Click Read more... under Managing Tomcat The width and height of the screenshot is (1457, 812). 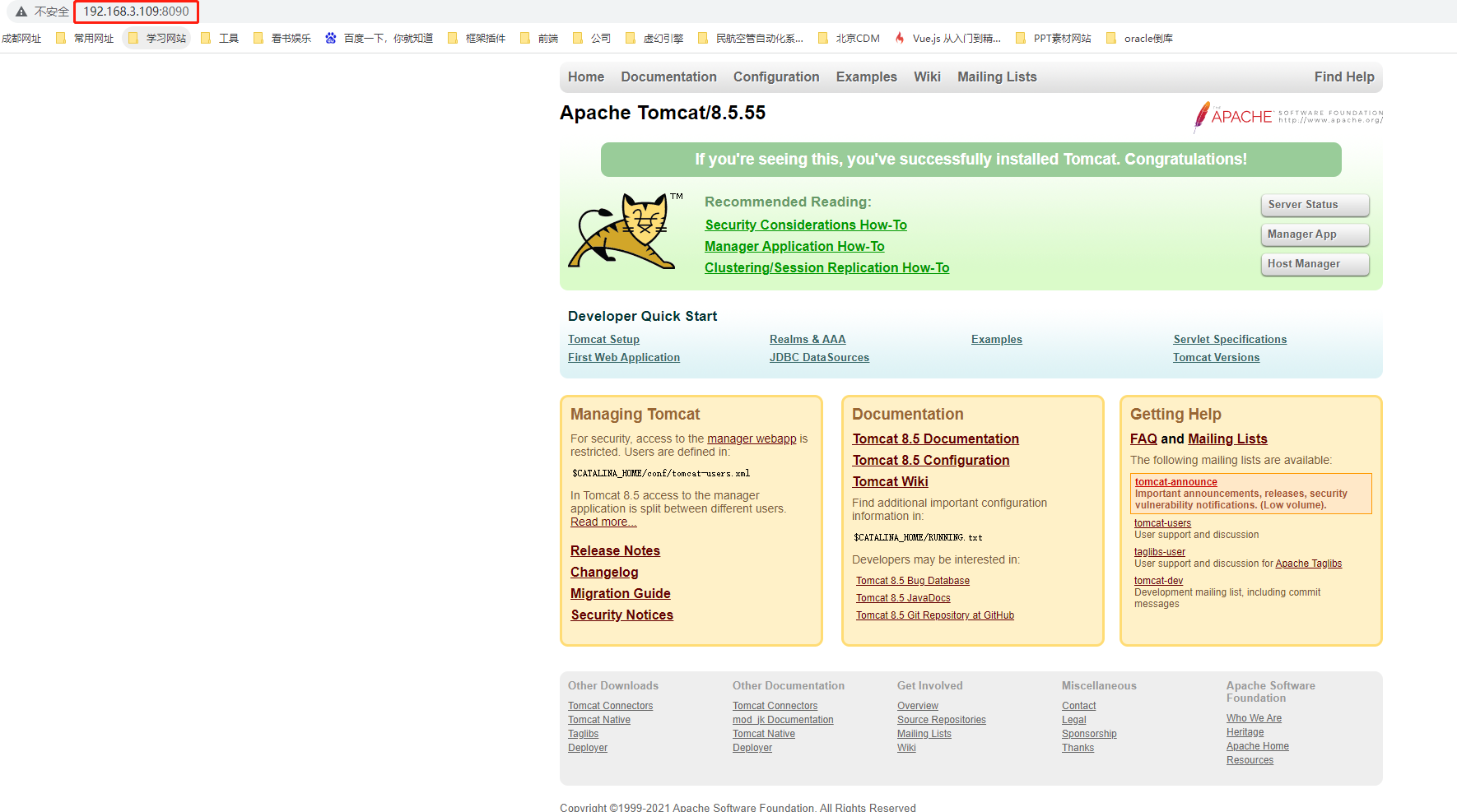pos(603,522)
